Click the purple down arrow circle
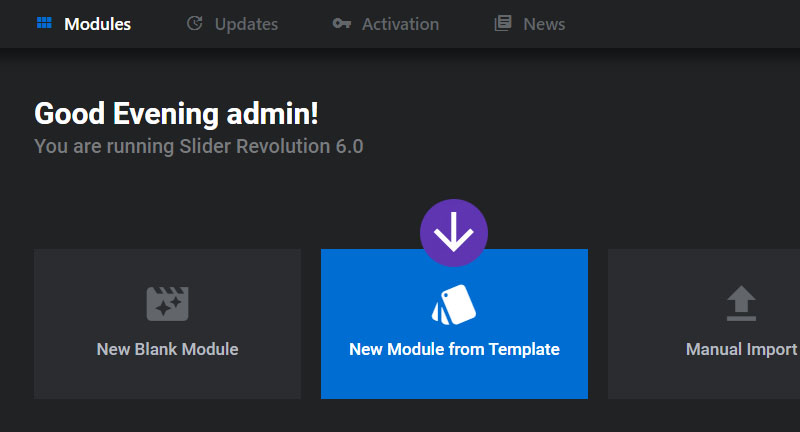The width and height of the screenshot is (800, 432). coord(454,233)
